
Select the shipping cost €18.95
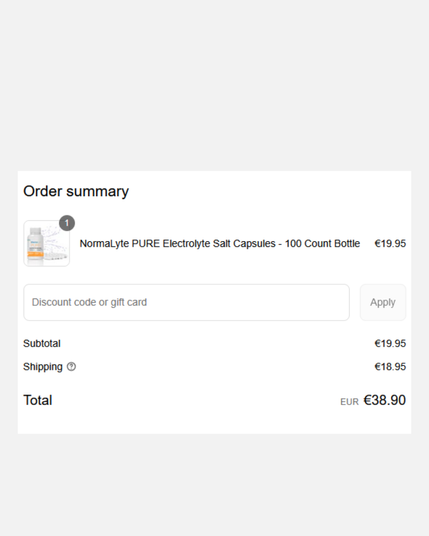coord(390,366)
